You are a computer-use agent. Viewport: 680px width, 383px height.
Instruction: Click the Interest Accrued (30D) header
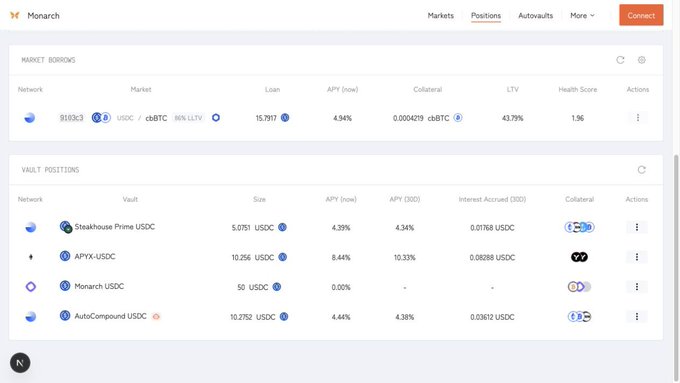492,199
